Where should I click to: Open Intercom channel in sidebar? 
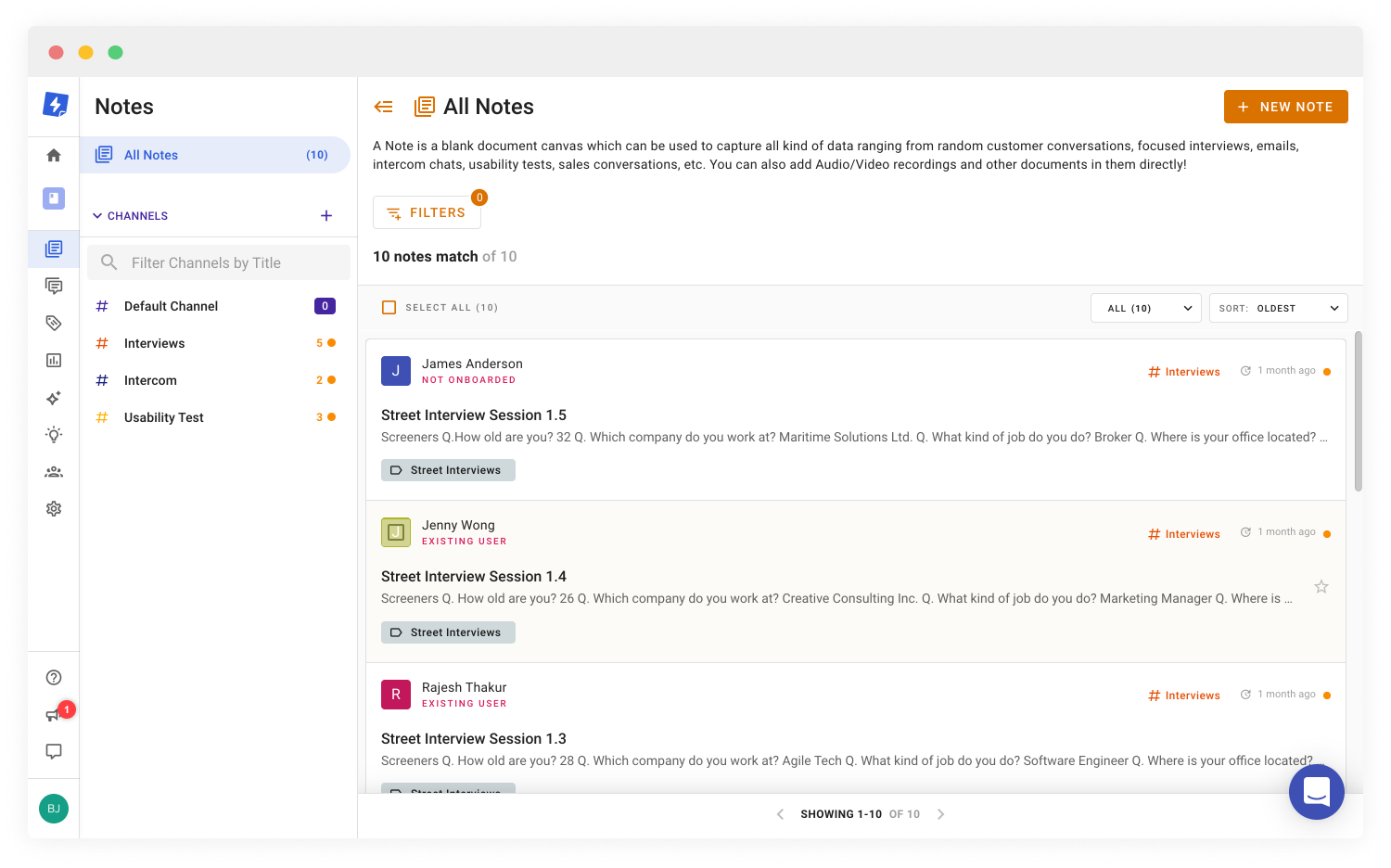215,380
